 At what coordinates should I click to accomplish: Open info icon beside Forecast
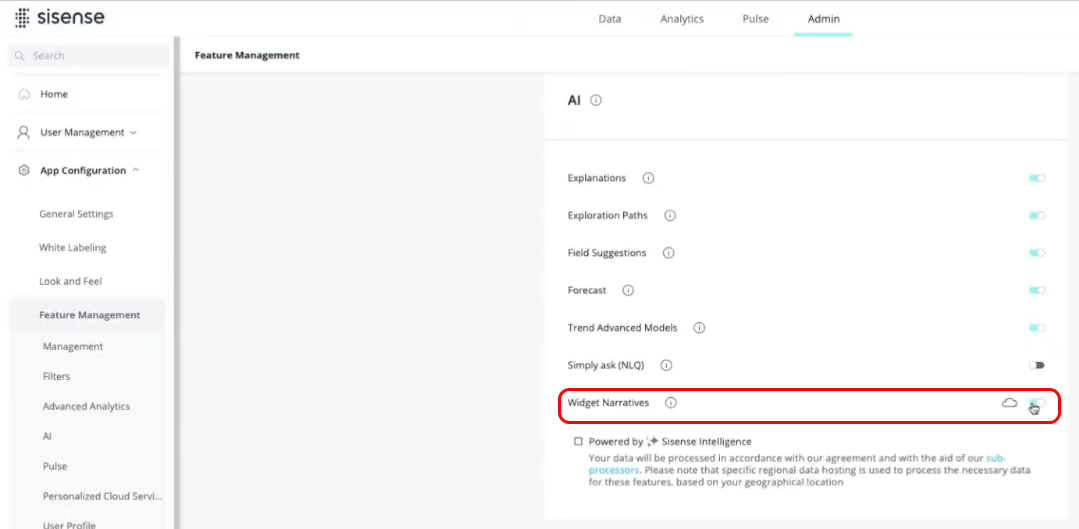[x=628, y=290]
